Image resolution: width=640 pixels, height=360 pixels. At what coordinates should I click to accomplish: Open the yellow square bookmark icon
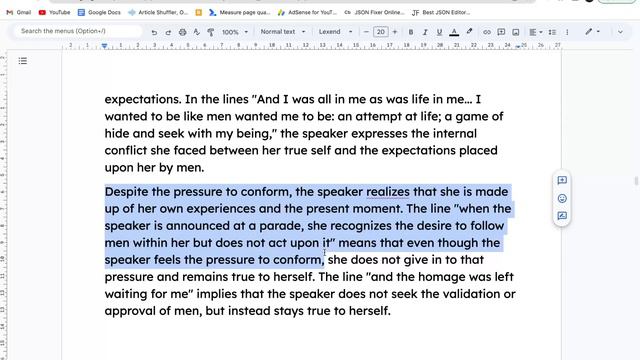tap(199, 13)
